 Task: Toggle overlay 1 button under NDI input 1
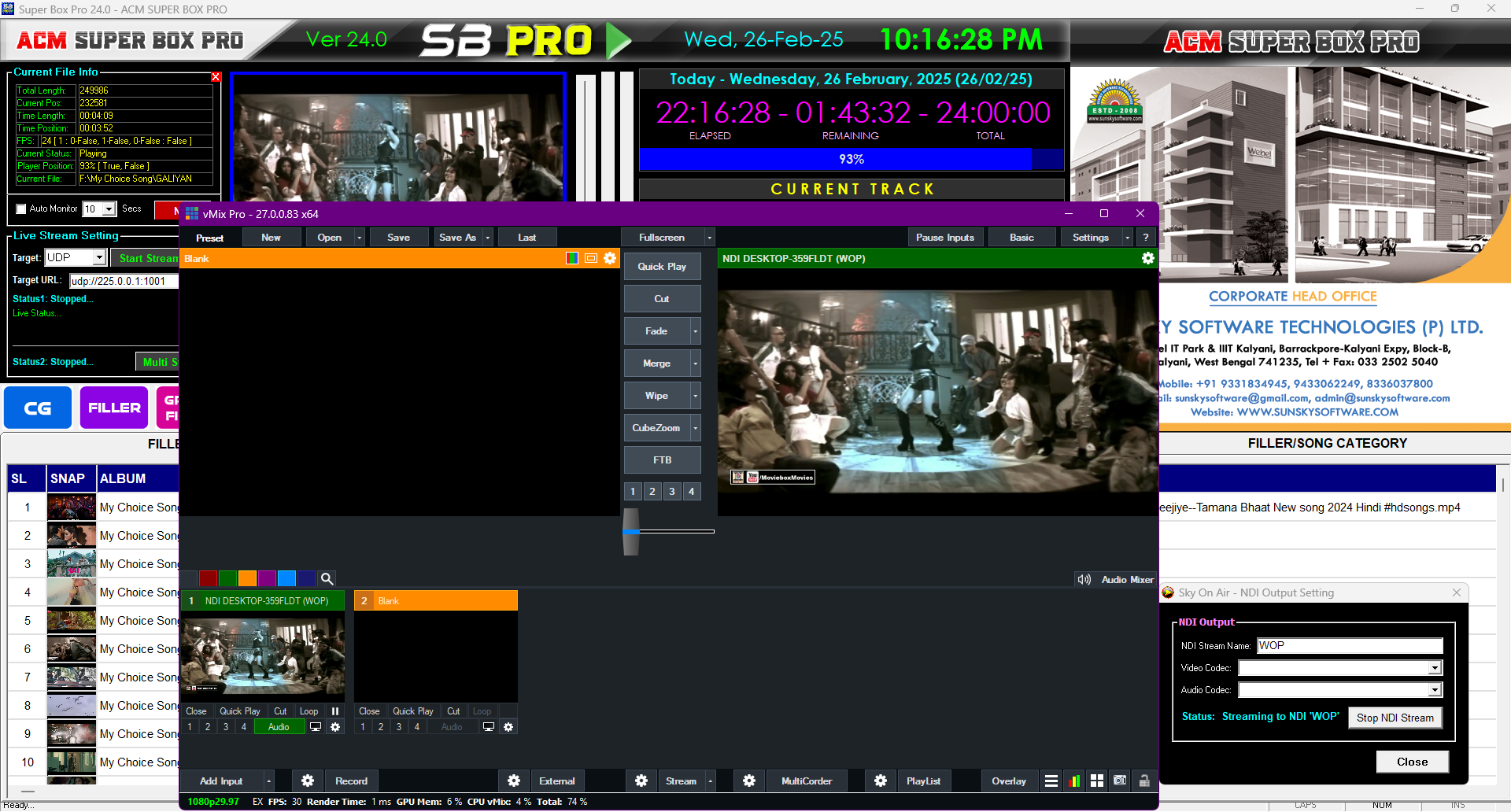click(x=190, y=727)
